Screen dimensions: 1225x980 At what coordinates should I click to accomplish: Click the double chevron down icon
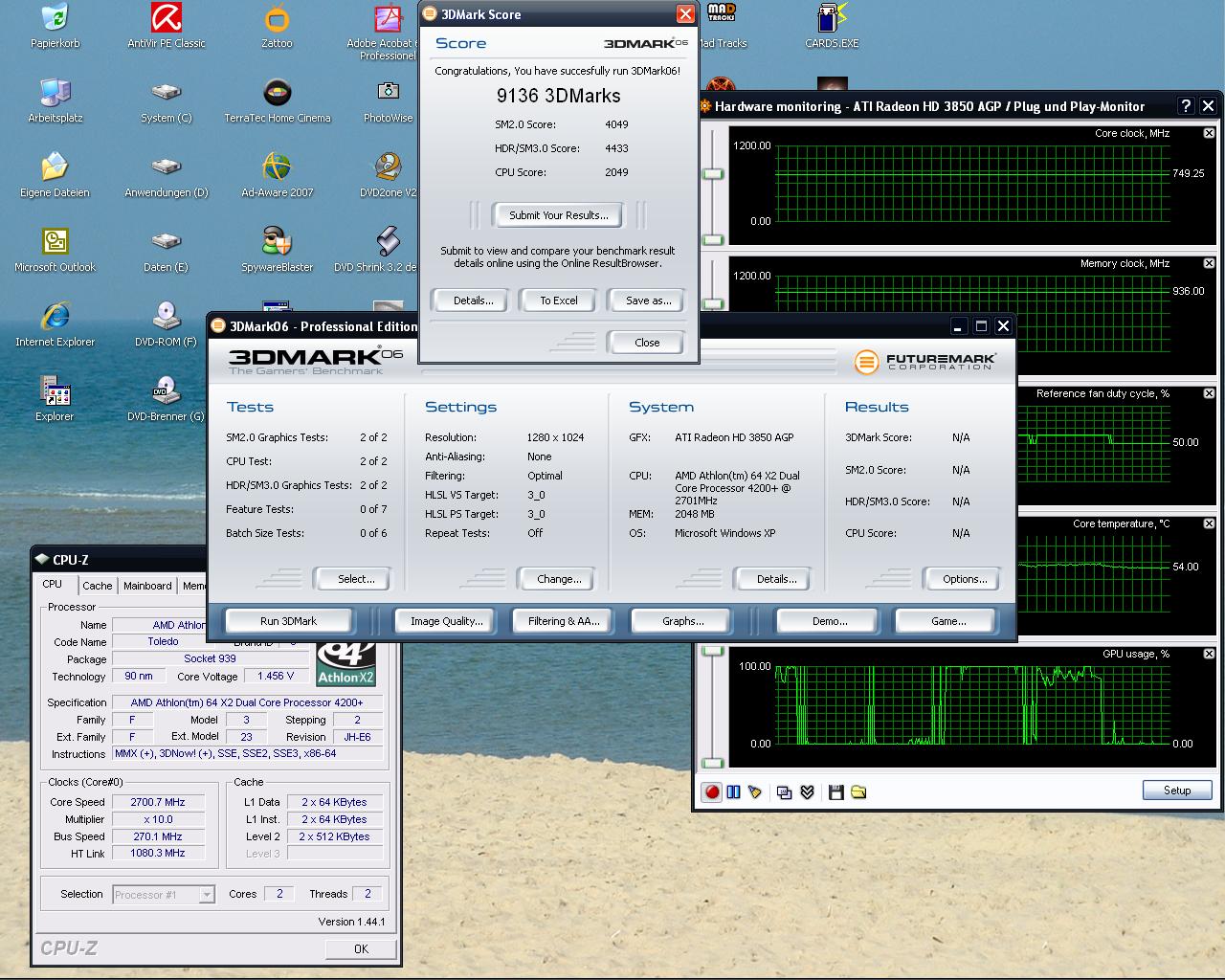point(807,792)
